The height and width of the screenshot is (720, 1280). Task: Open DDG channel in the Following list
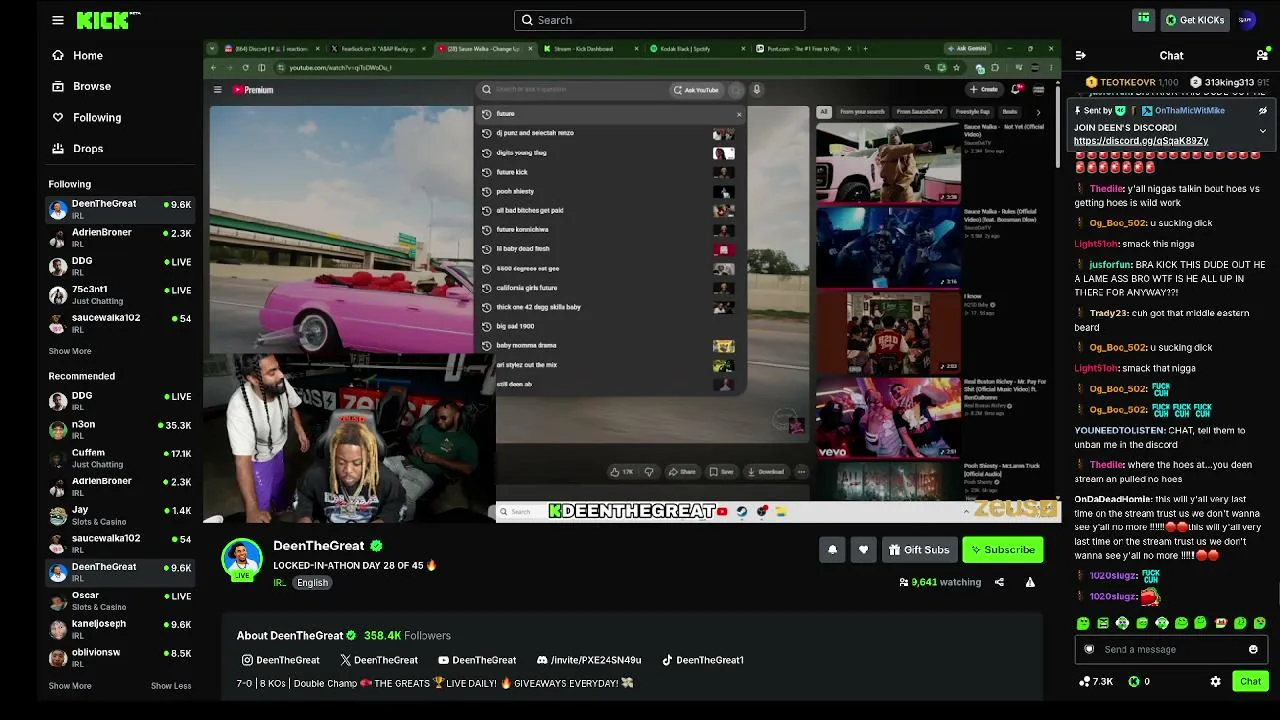click(x=120, y=266)
